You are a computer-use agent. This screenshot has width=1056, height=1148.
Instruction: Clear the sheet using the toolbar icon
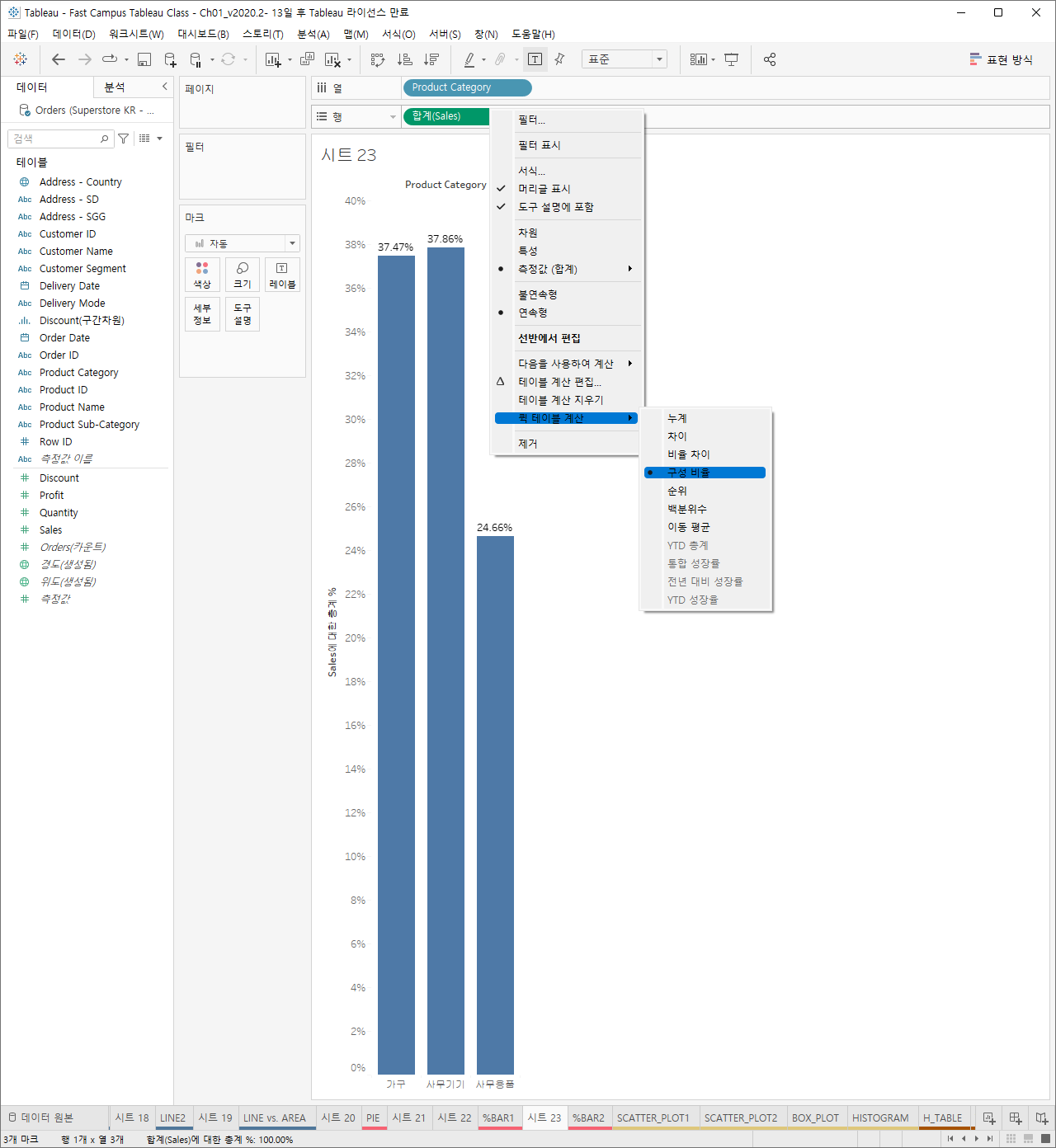coord(332,59)
